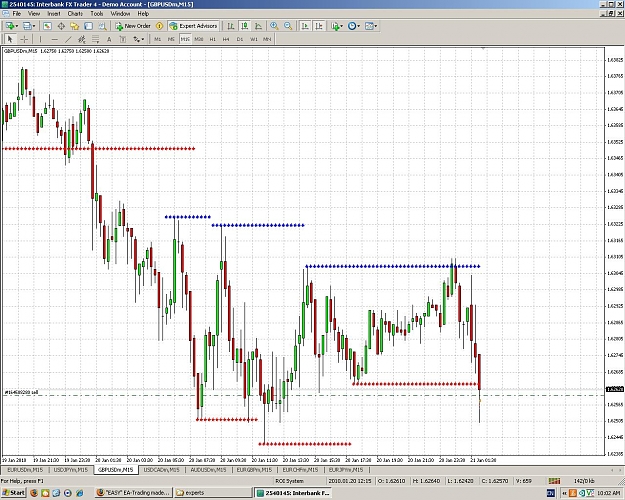Click the New Order button

(x=133, y=26)
